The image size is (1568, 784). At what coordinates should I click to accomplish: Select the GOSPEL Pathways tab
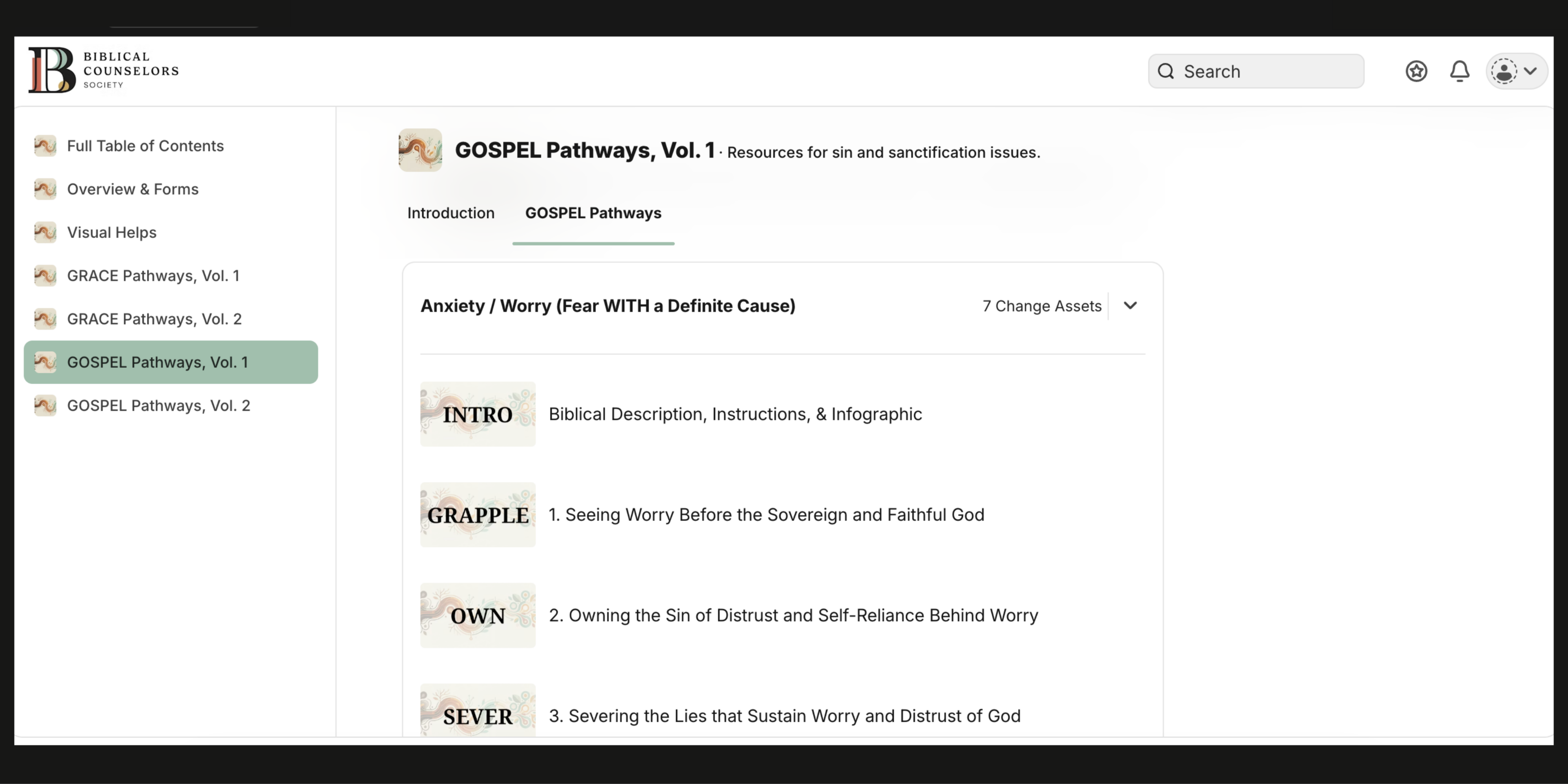coord(593,213)
